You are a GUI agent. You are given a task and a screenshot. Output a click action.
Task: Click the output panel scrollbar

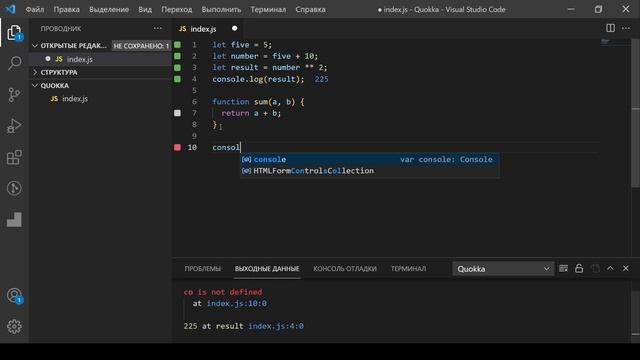[x=636, y=311]
